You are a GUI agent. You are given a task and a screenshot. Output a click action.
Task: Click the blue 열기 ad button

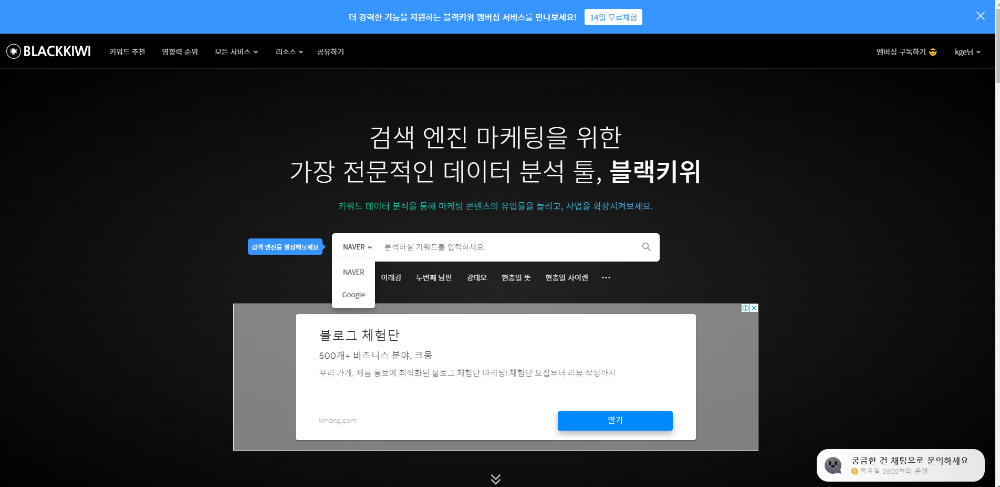click(x=615, y=421)
